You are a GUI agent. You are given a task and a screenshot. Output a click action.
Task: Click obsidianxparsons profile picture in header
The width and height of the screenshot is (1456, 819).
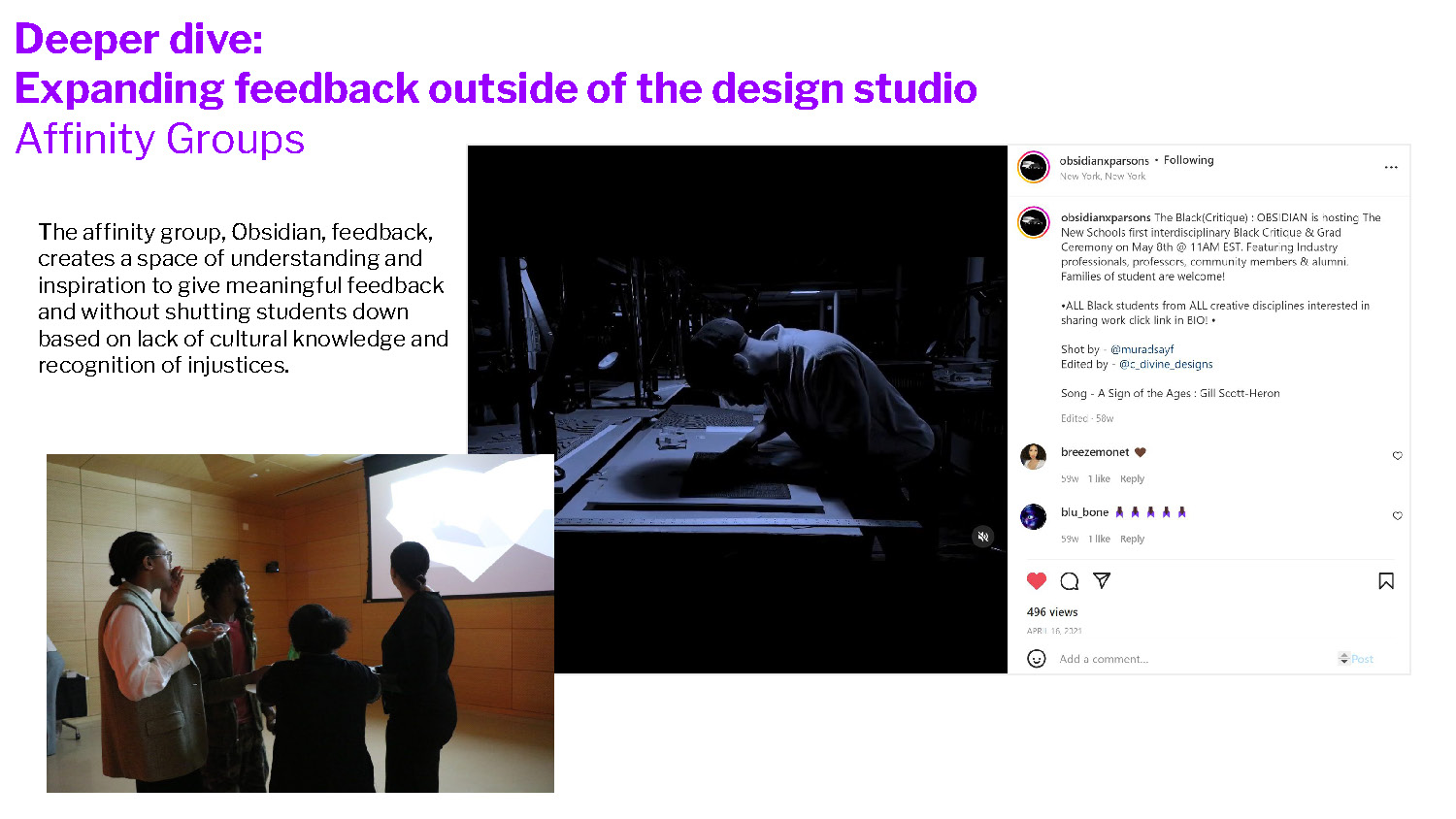(x=1034, y=167)
